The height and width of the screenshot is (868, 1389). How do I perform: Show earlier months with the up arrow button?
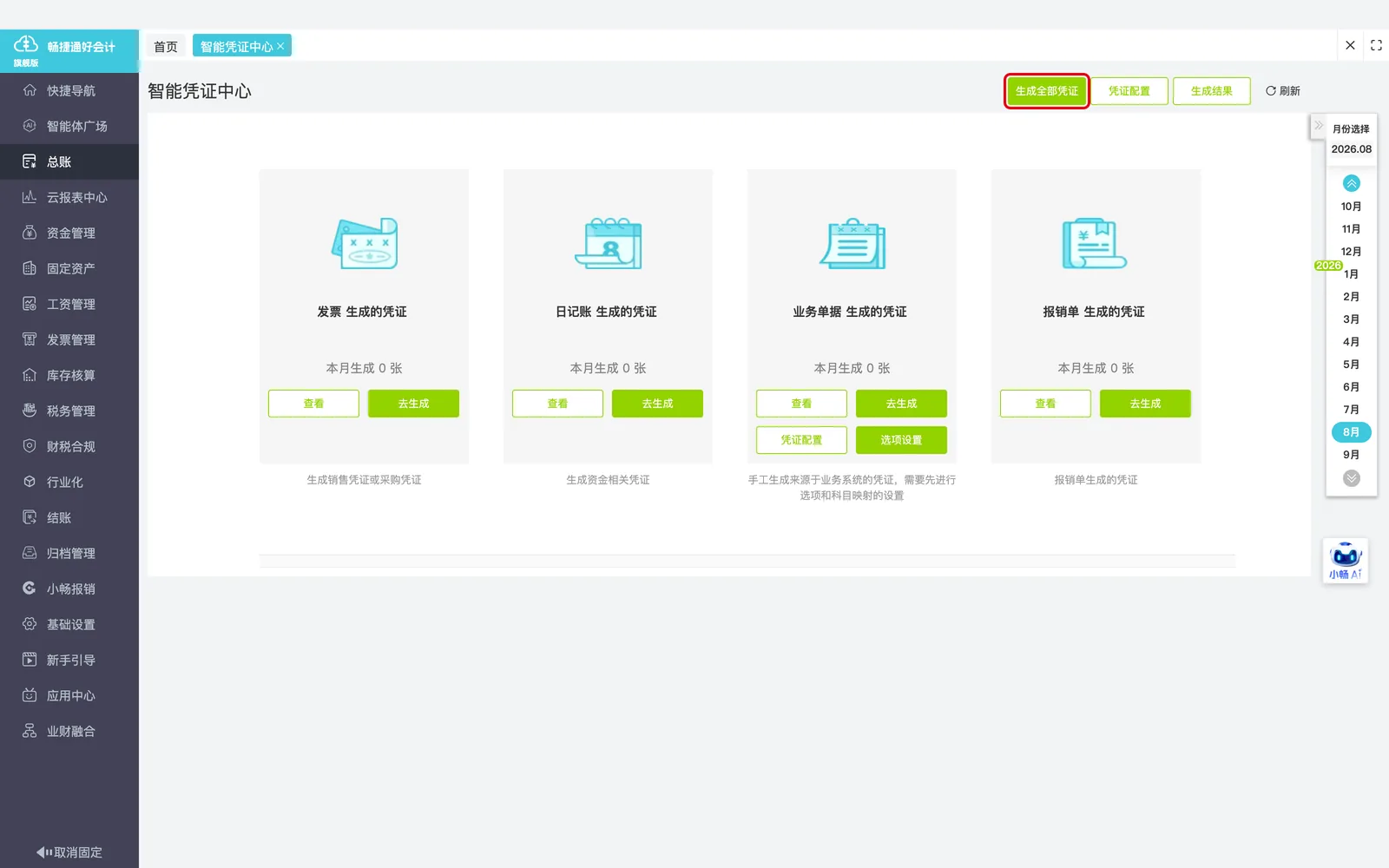point(1352,183)
